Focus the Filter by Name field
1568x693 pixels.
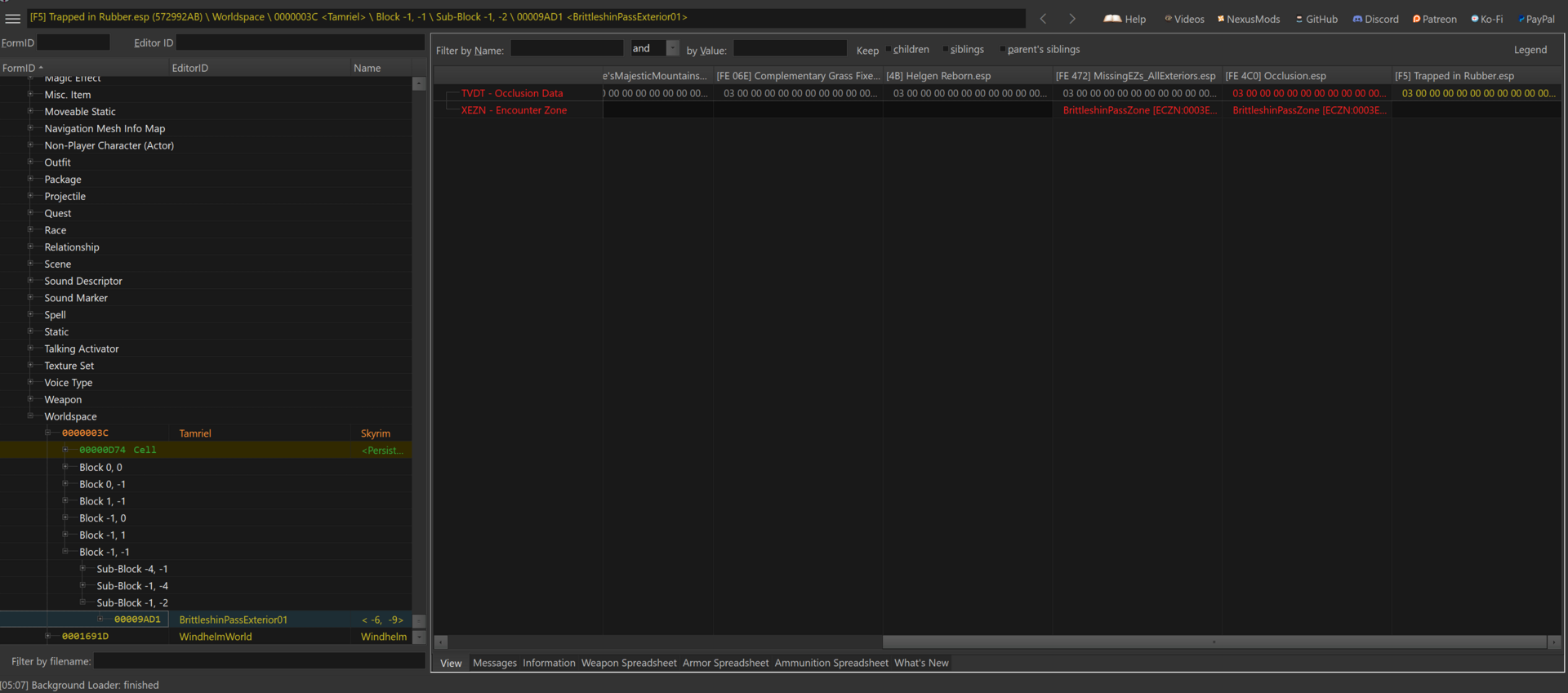point(567,49)
